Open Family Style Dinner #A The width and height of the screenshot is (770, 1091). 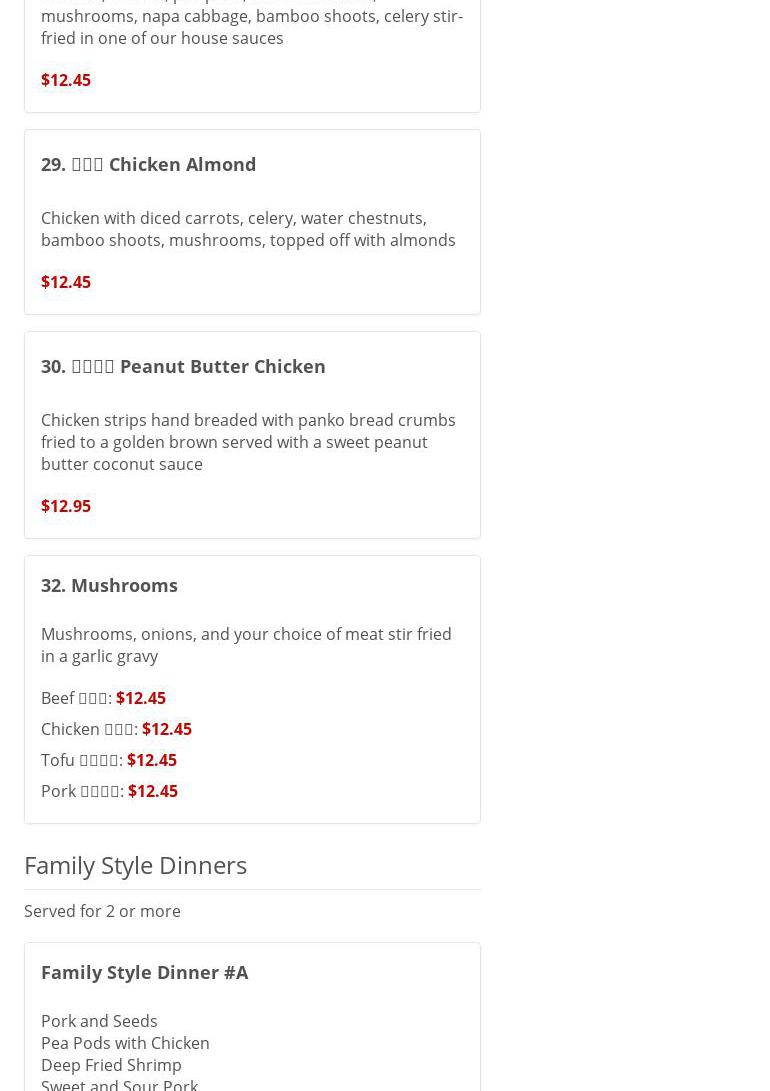pos(145,972)
